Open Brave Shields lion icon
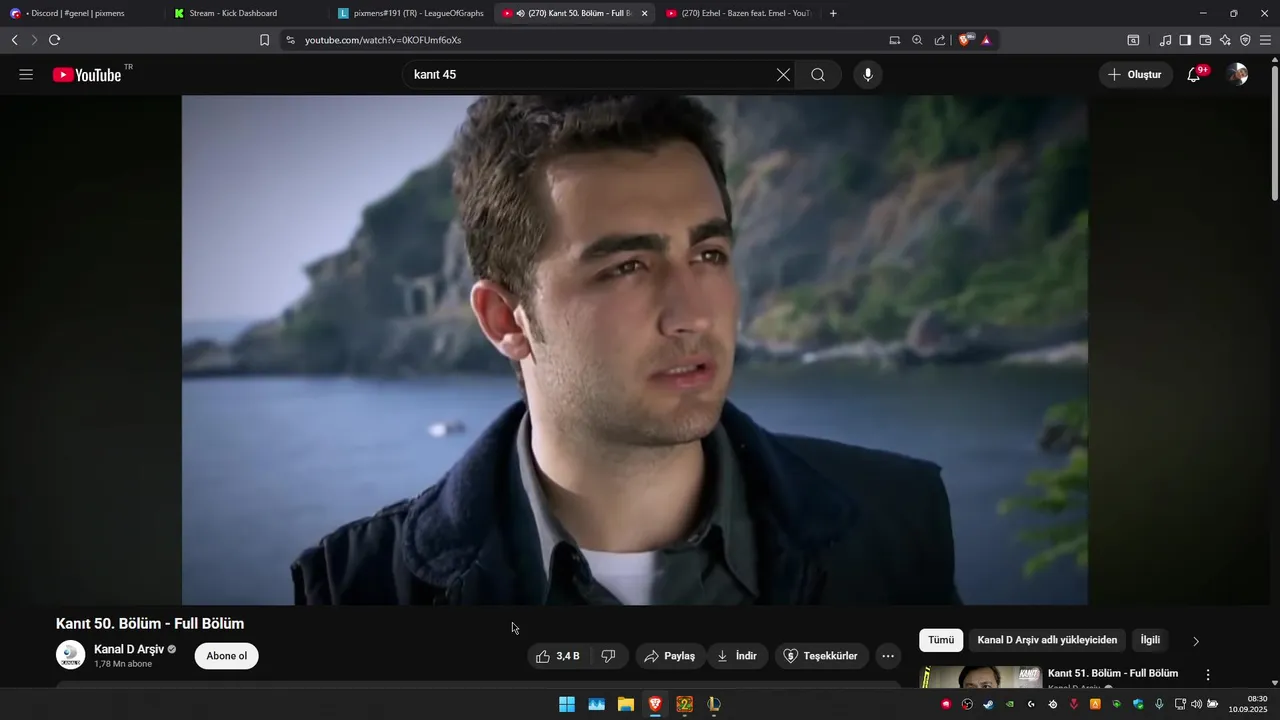This screenshot has height=720, width=1280. click(x=966, y=40)
